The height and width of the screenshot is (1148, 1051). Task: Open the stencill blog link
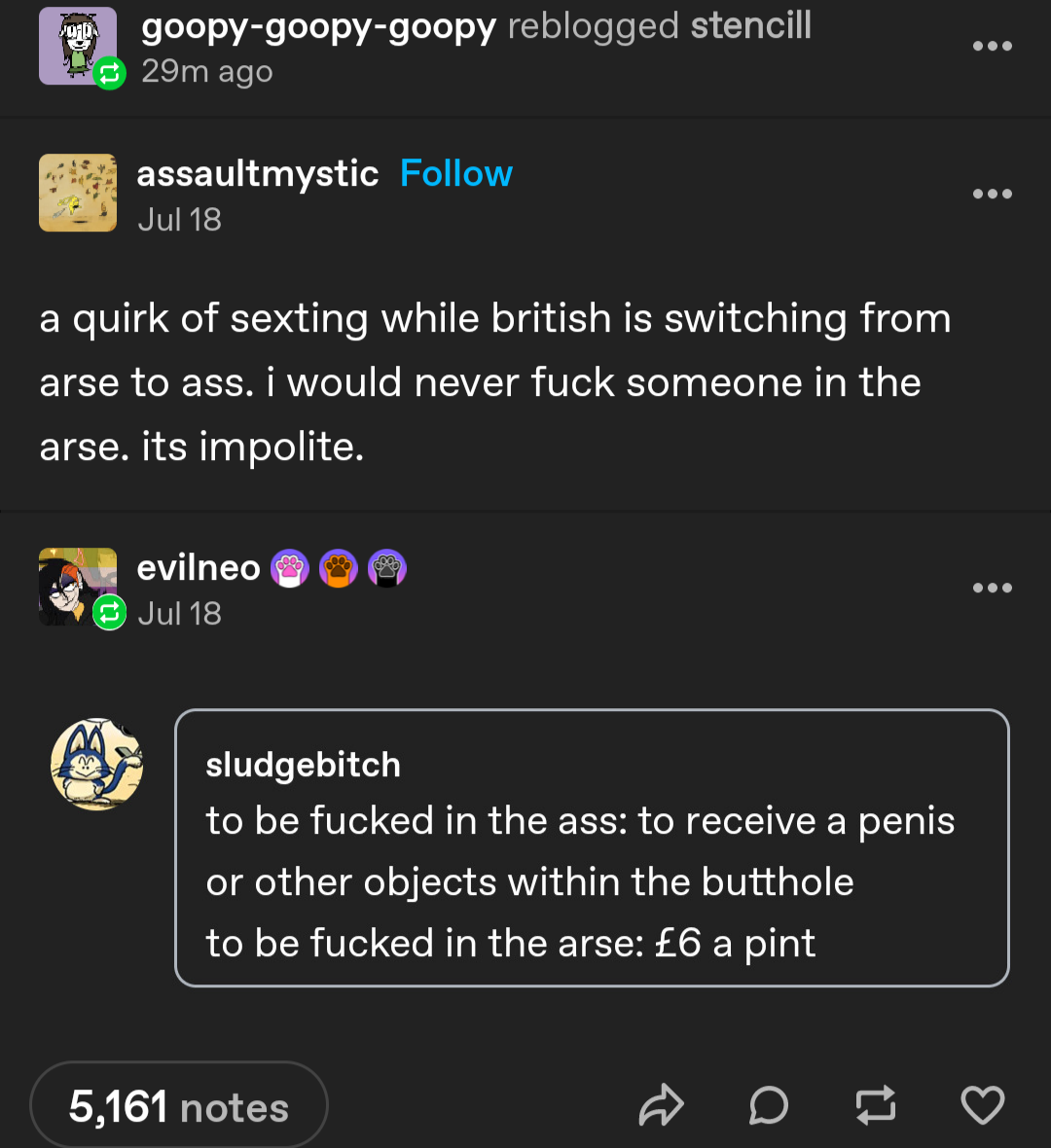pos(750,25)
